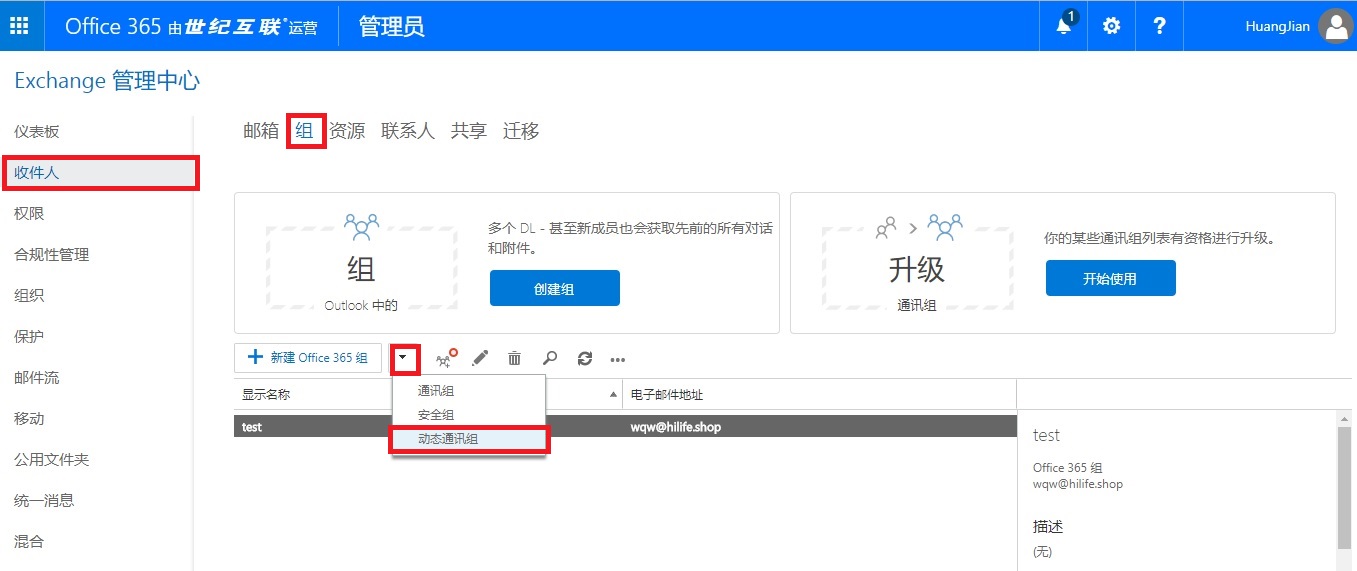Expand the new group dropdown arrow
Image resolution: width=1357 pixels, height=571 pixels.
[x=402, y=358]
